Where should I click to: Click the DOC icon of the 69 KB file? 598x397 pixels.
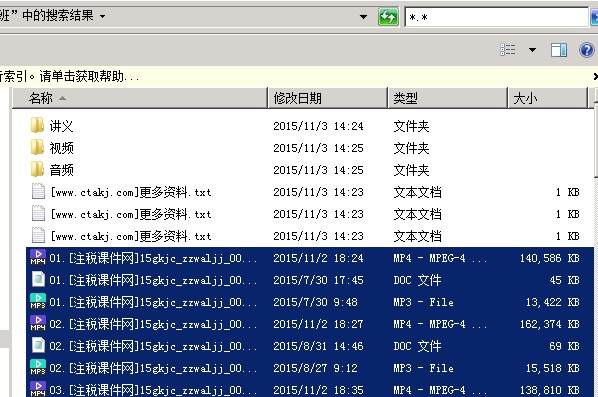click(38, 346)
